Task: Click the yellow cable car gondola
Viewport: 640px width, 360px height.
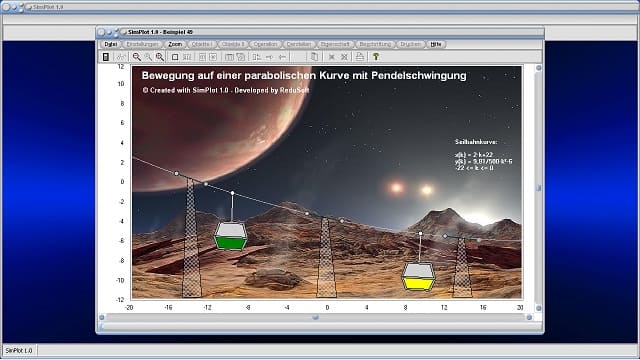Action: (x=418, y=276)
